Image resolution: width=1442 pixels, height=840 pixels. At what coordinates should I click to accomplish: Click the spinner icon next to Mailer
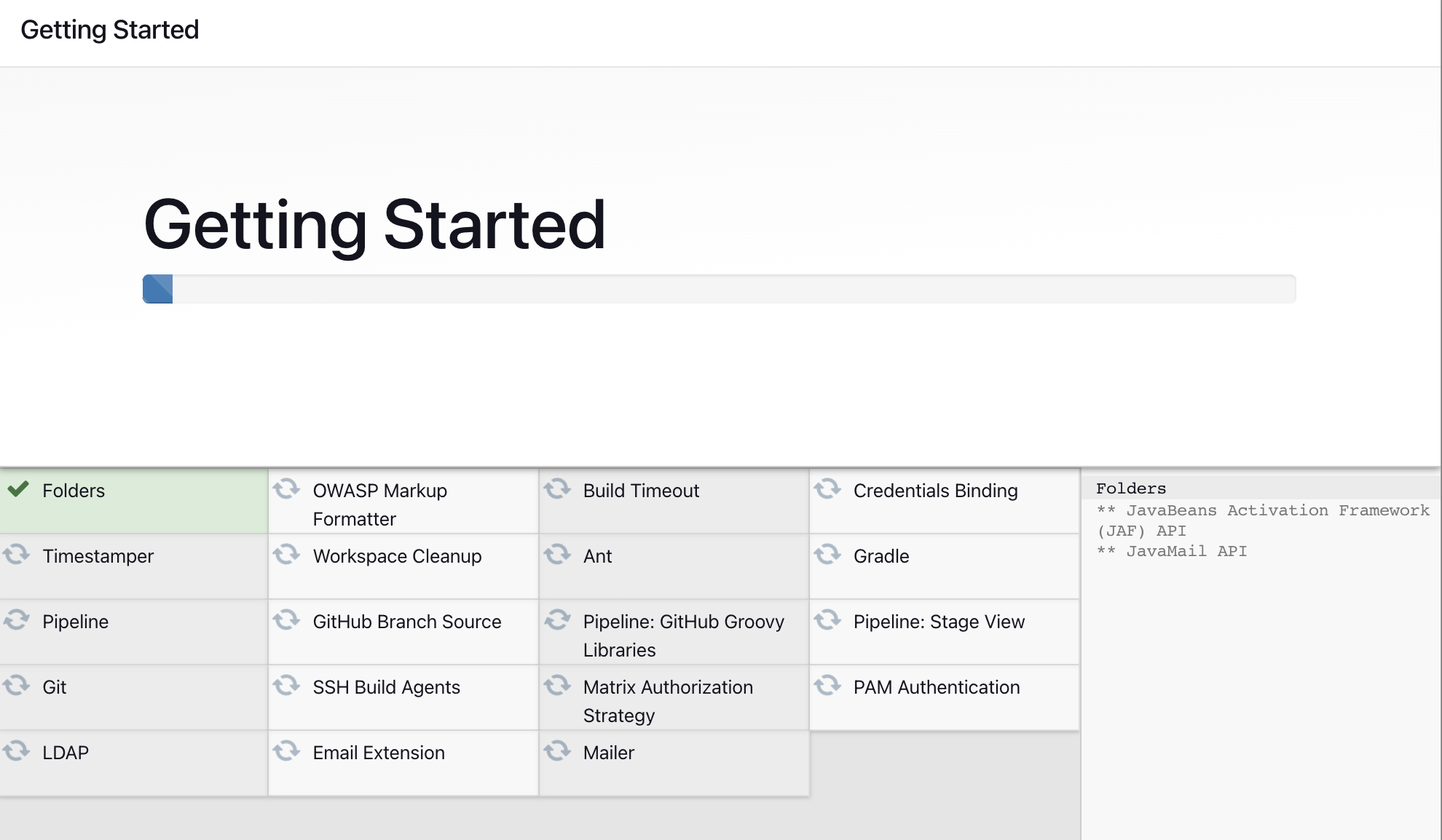pyautogui.click(x=558, y=751)
